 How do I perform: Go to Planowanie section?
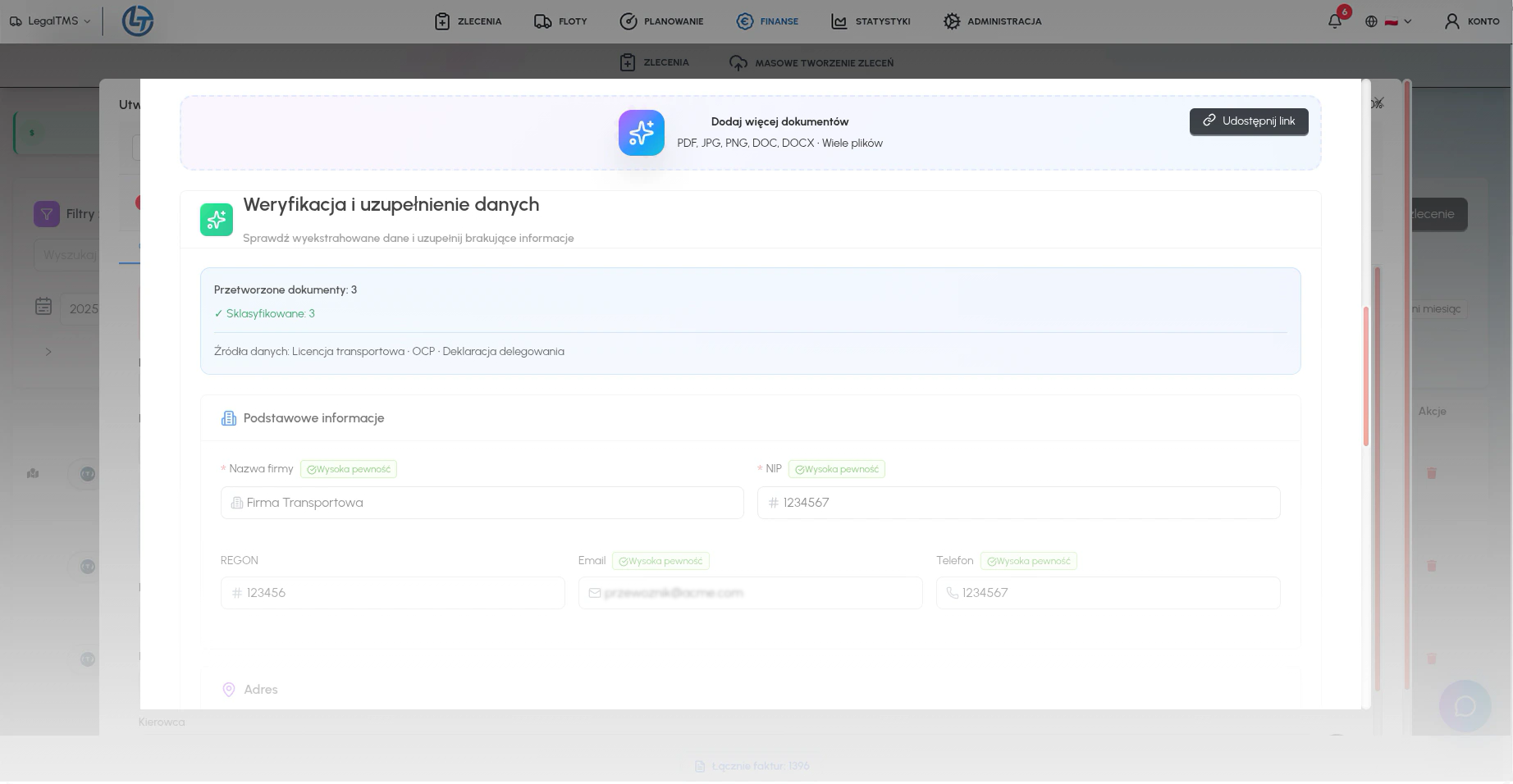[x=661, y=21]
